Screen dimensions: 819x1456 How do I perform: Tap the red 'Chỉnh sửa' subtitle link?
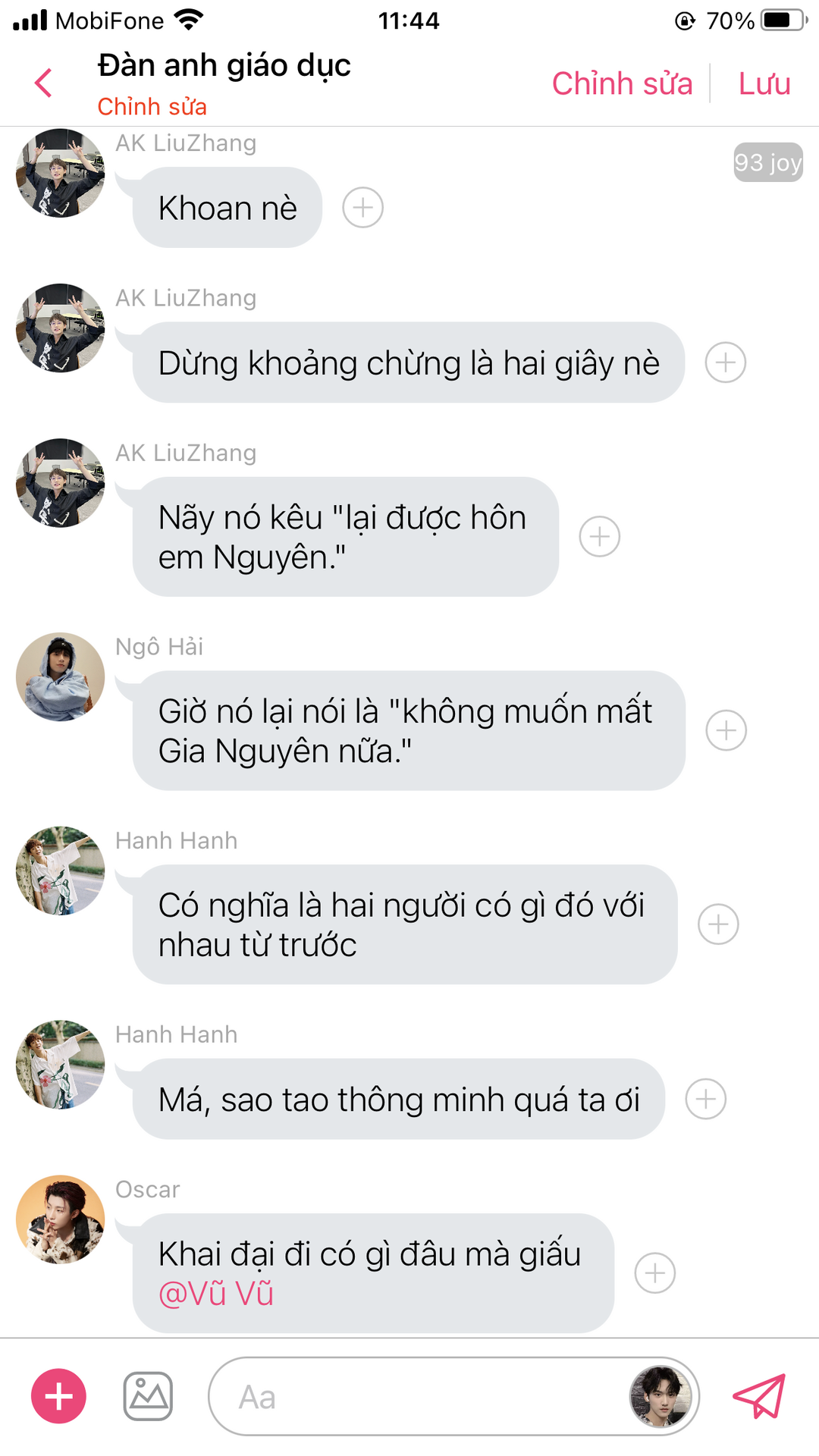(x=152, y=107)
